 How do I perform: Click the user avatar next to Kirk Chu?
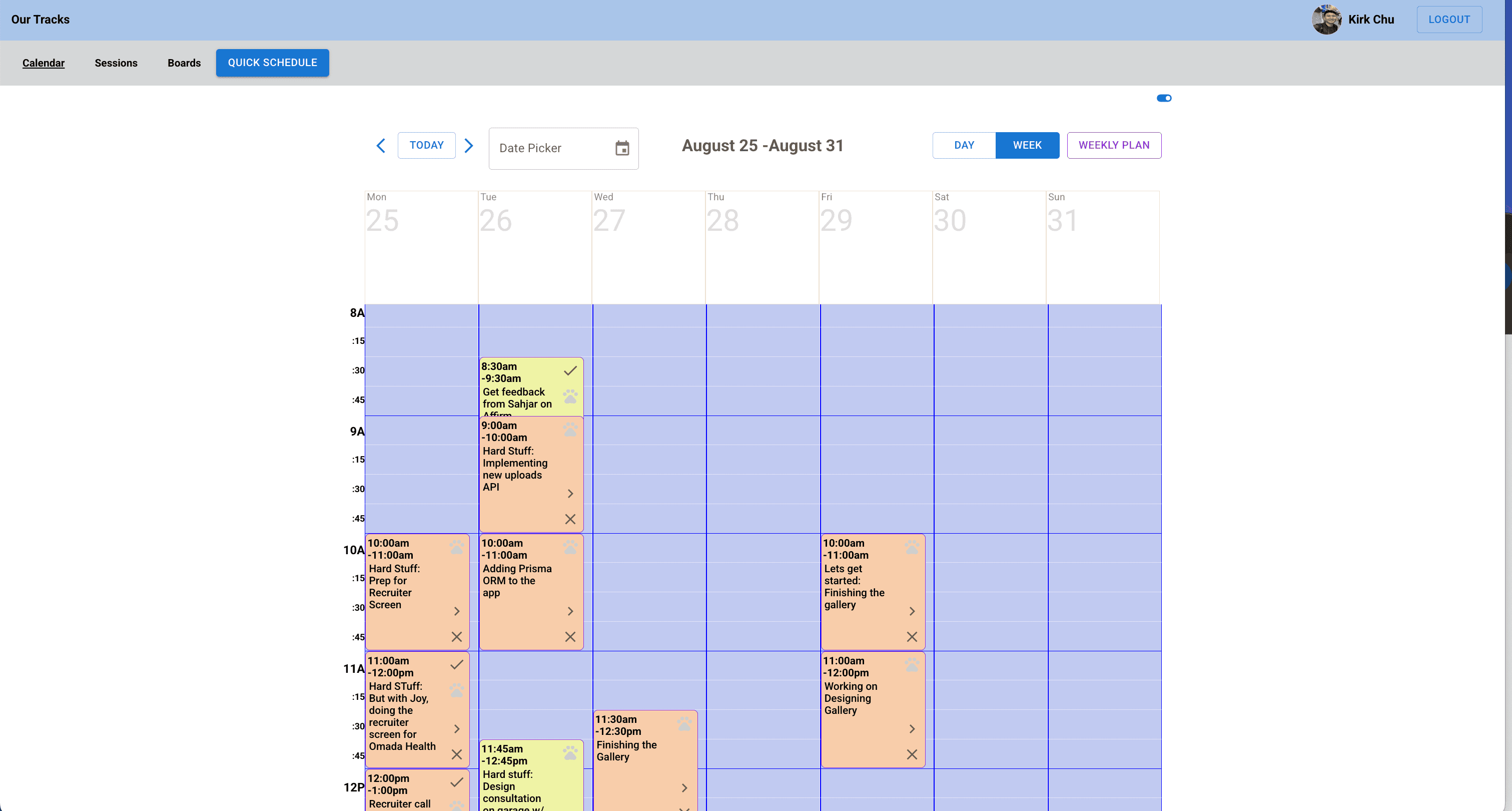pos(1326,20)
